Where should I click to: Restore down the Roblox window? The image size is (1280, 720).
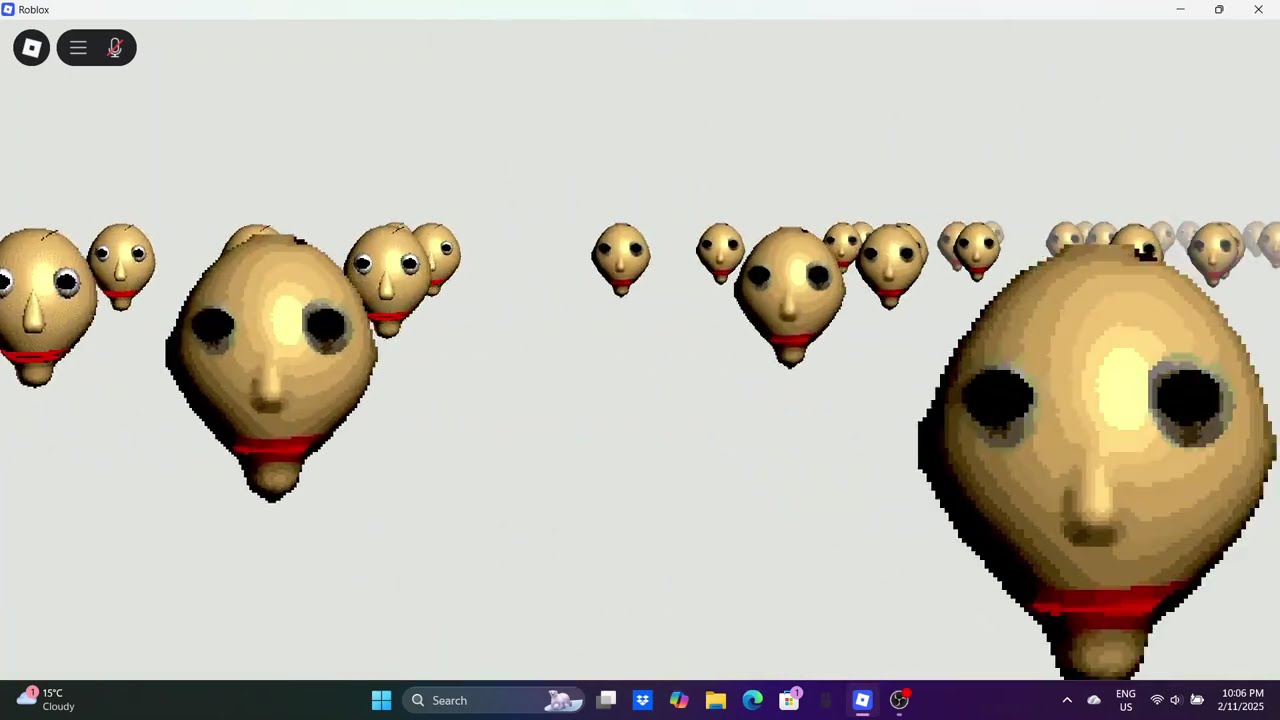[1219, 9]
